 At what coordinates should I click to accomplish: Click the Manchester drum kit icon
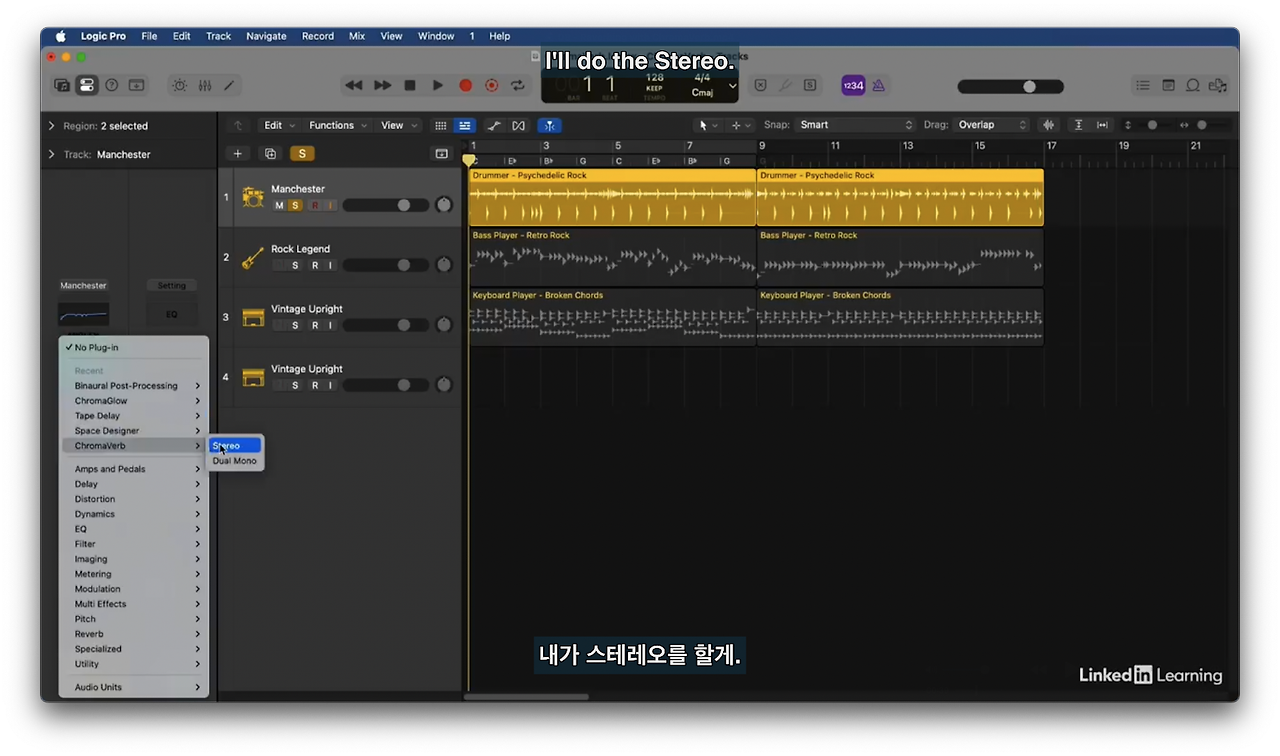click(x=253, y=197)
